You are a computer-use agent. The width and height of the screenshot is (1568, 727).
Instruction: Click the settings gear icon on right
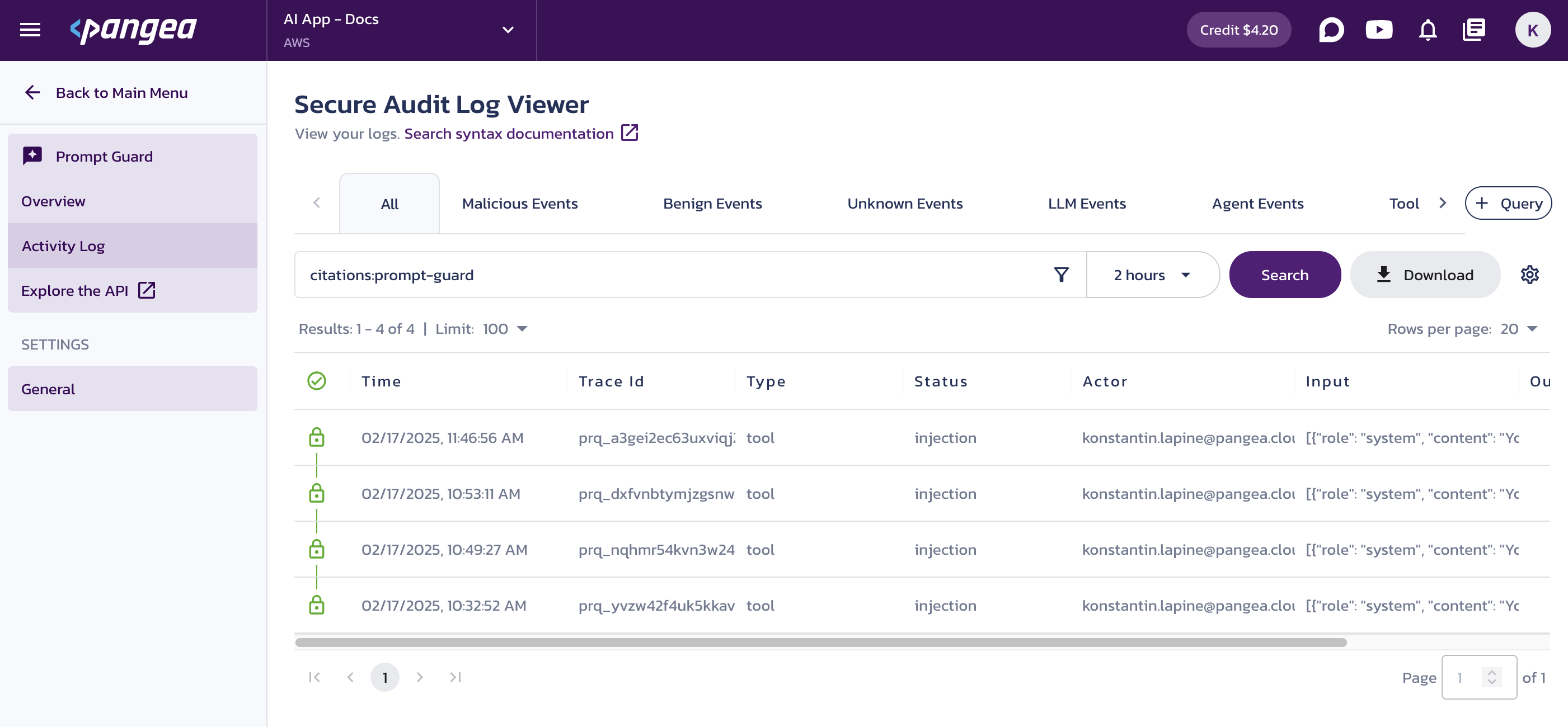[x=1530, y=274]
